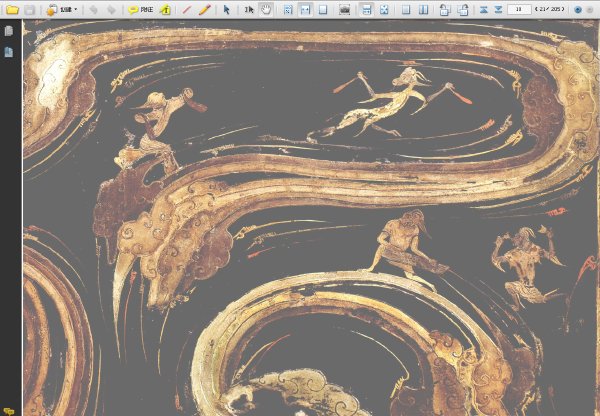Open the create dropdown menu
The image size is (600, 416).
tap(62, 10)
